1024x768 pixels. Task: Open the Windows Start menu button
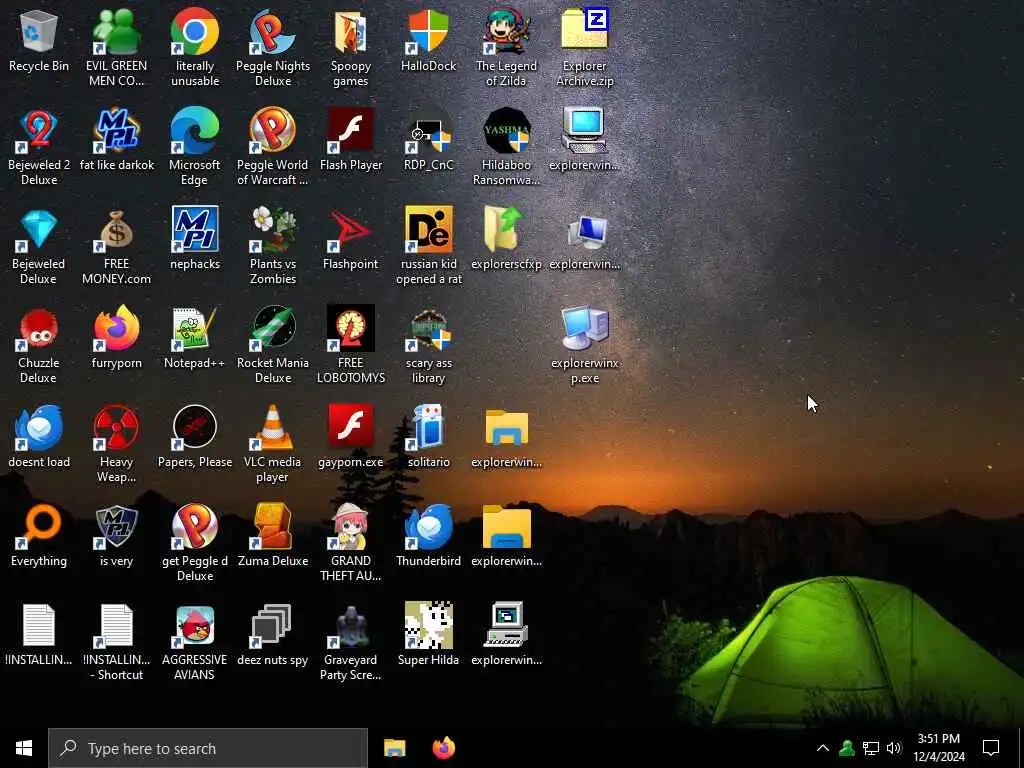(x=24, y=748)
